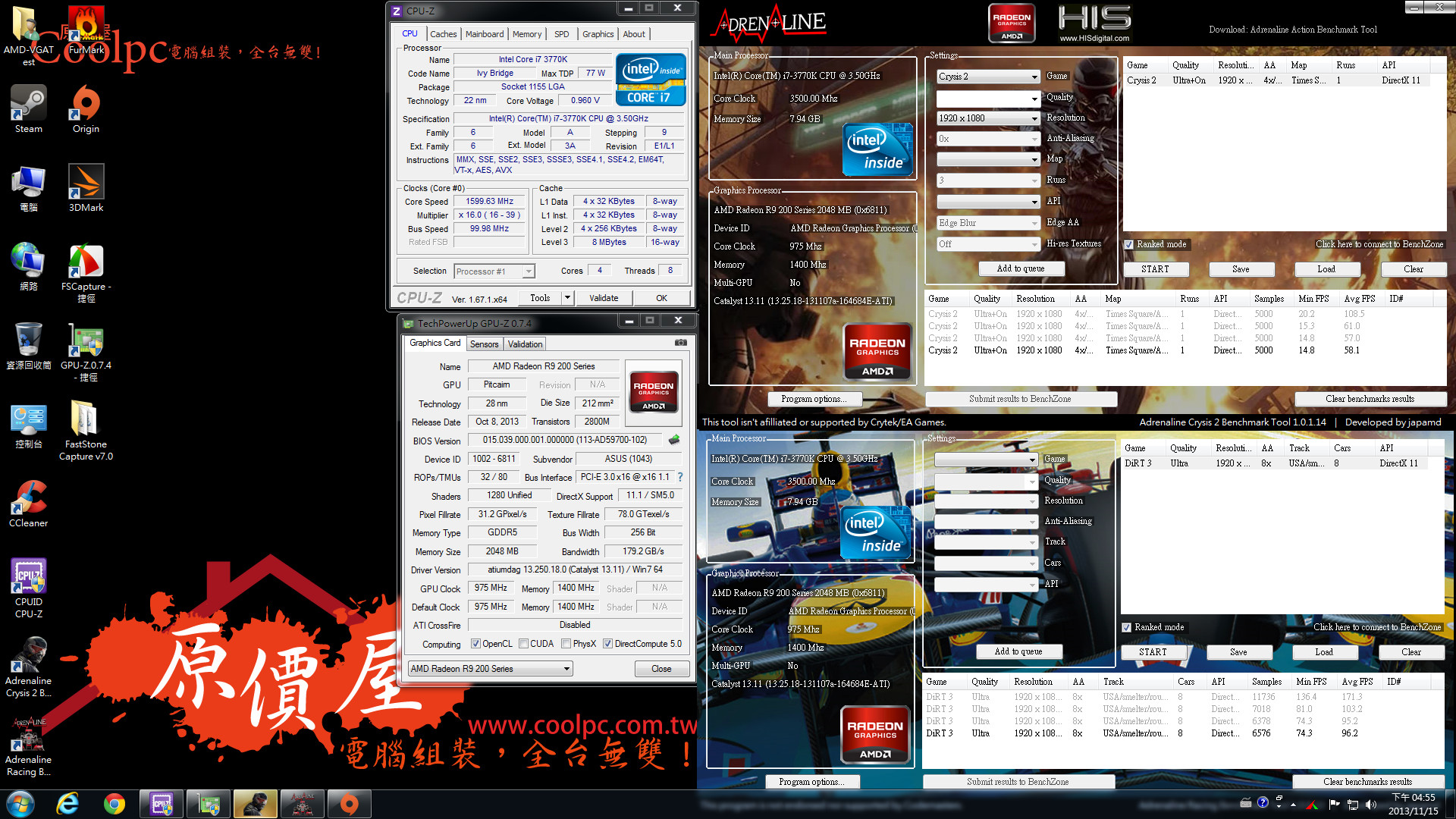
Task: Open the Resolution dropdown showing 1920 x 1080
Action: [x=988, y=118]
